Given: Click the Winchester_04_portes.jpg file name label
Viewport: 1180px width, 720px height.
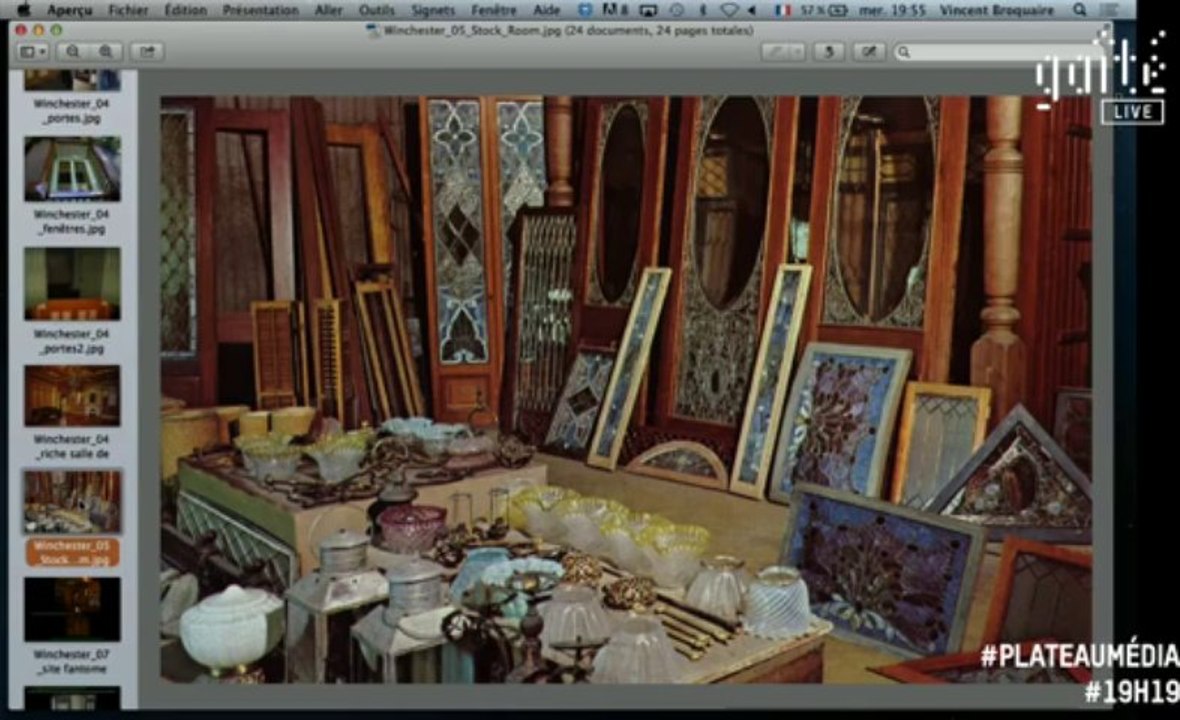Looking at the screenshot, I should click(x=71, y=111).
